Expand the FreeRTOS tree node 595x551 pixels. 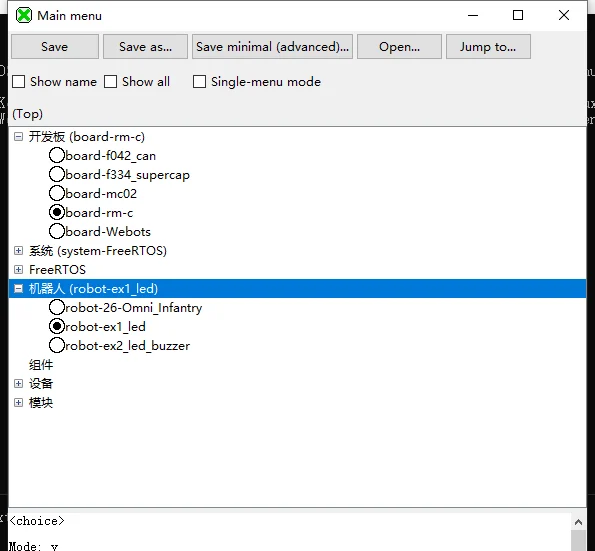(18, 269)
